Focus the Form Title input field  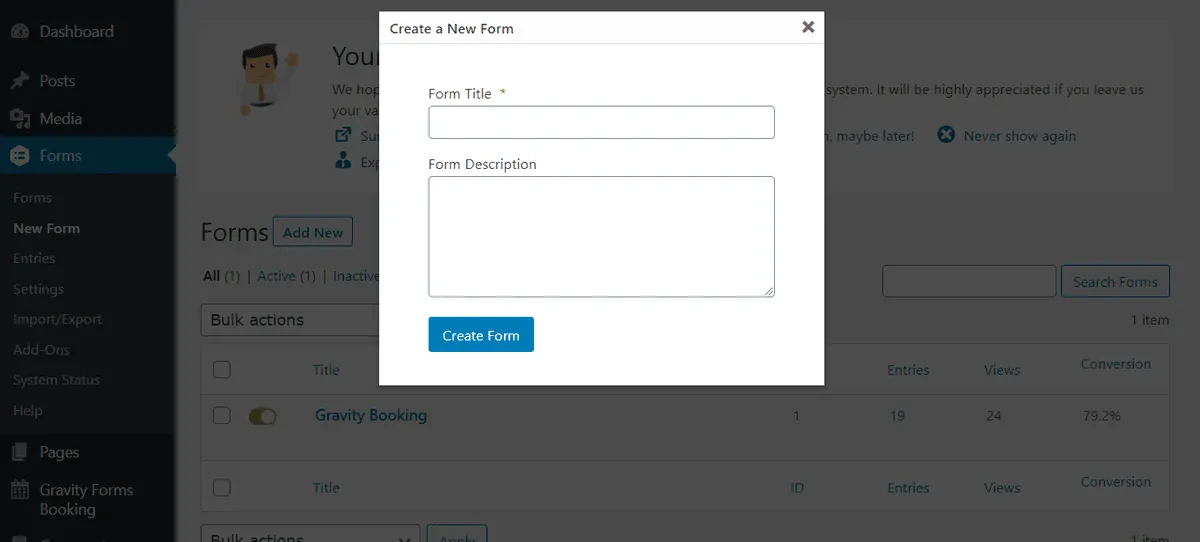[601, 122]
